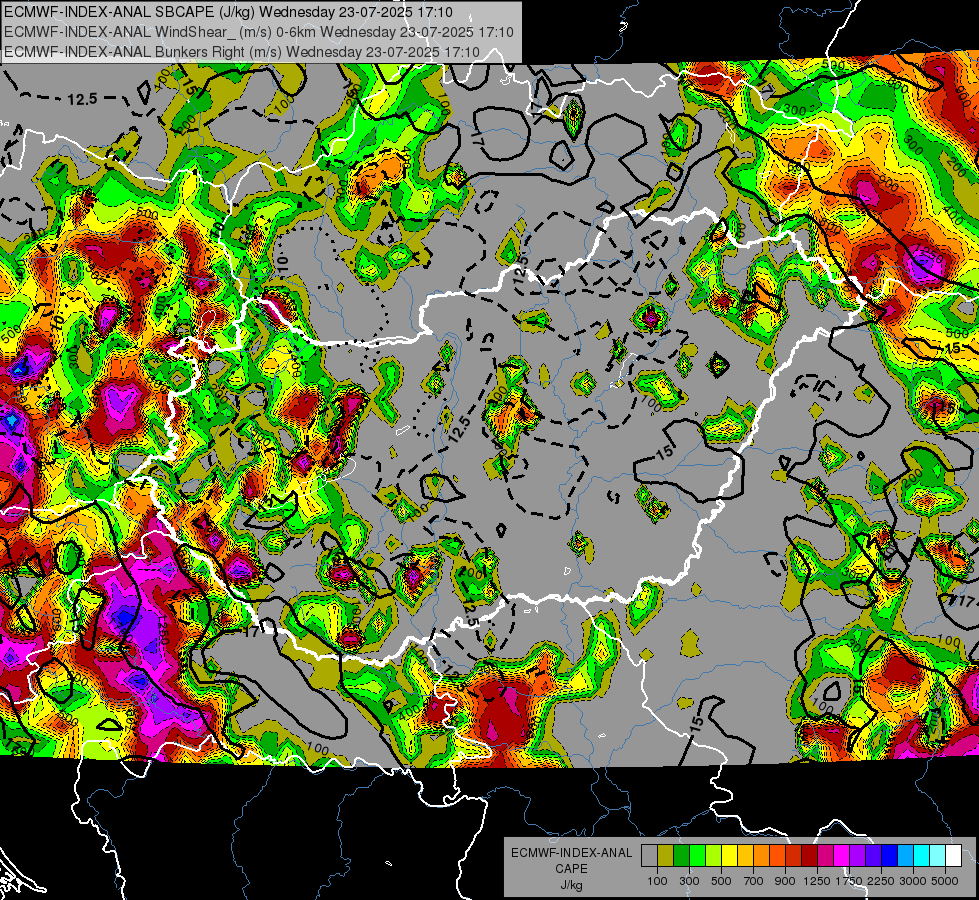This screenshot has width=979, height=900.
Task: Click the legend value 100
Action: (x=657, y=881)
